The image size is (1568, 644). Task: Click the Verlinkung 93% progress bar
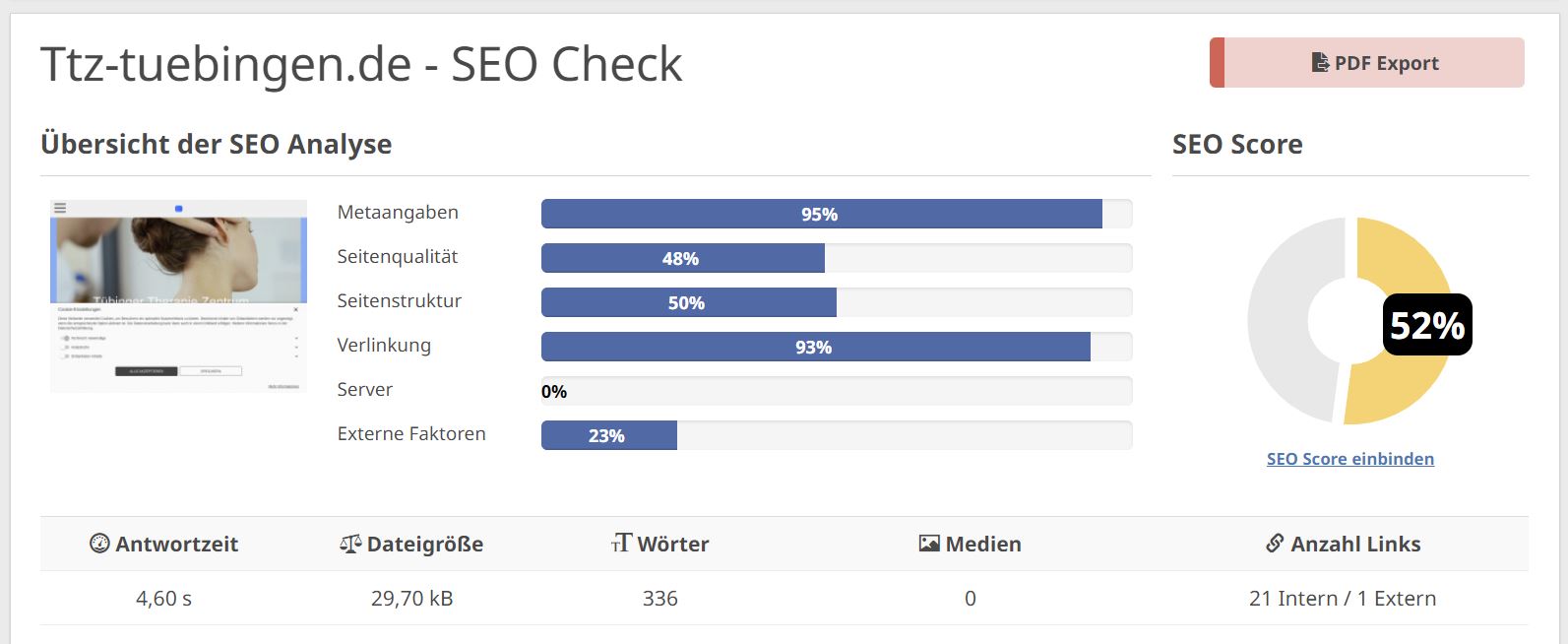(815, 347)
